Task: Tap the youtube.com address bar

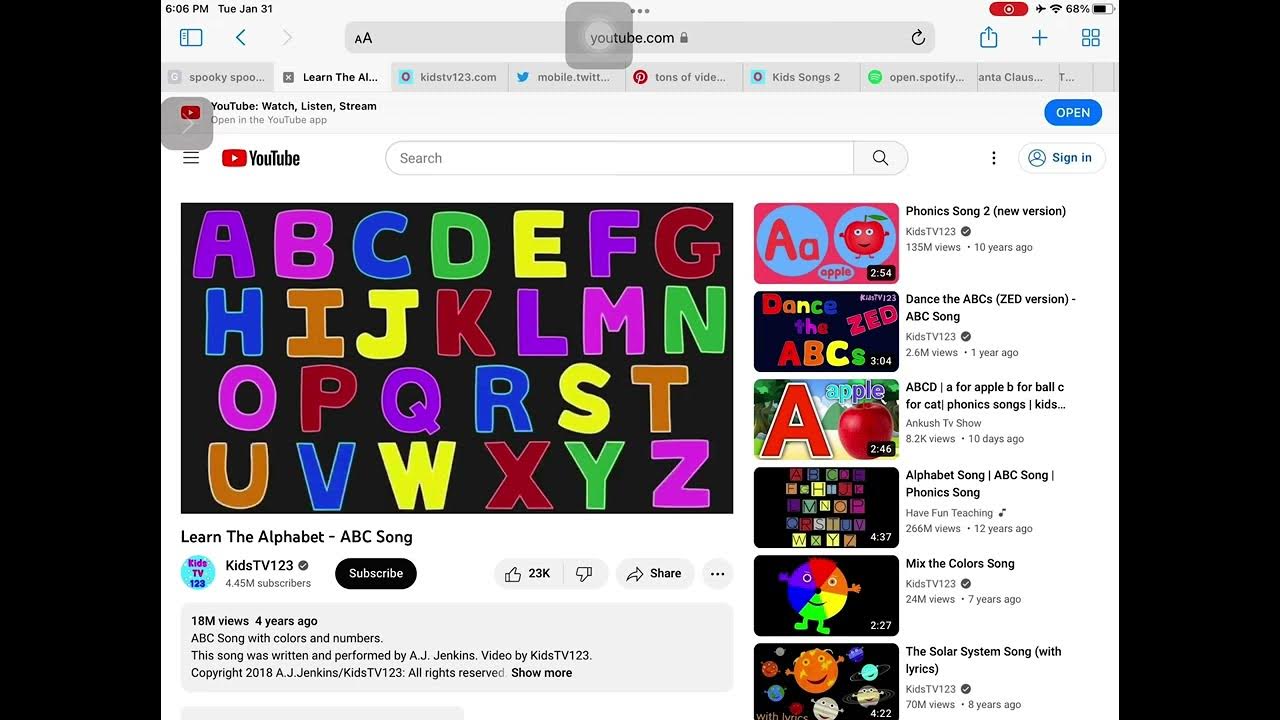Action: click(x=640, y=38)
